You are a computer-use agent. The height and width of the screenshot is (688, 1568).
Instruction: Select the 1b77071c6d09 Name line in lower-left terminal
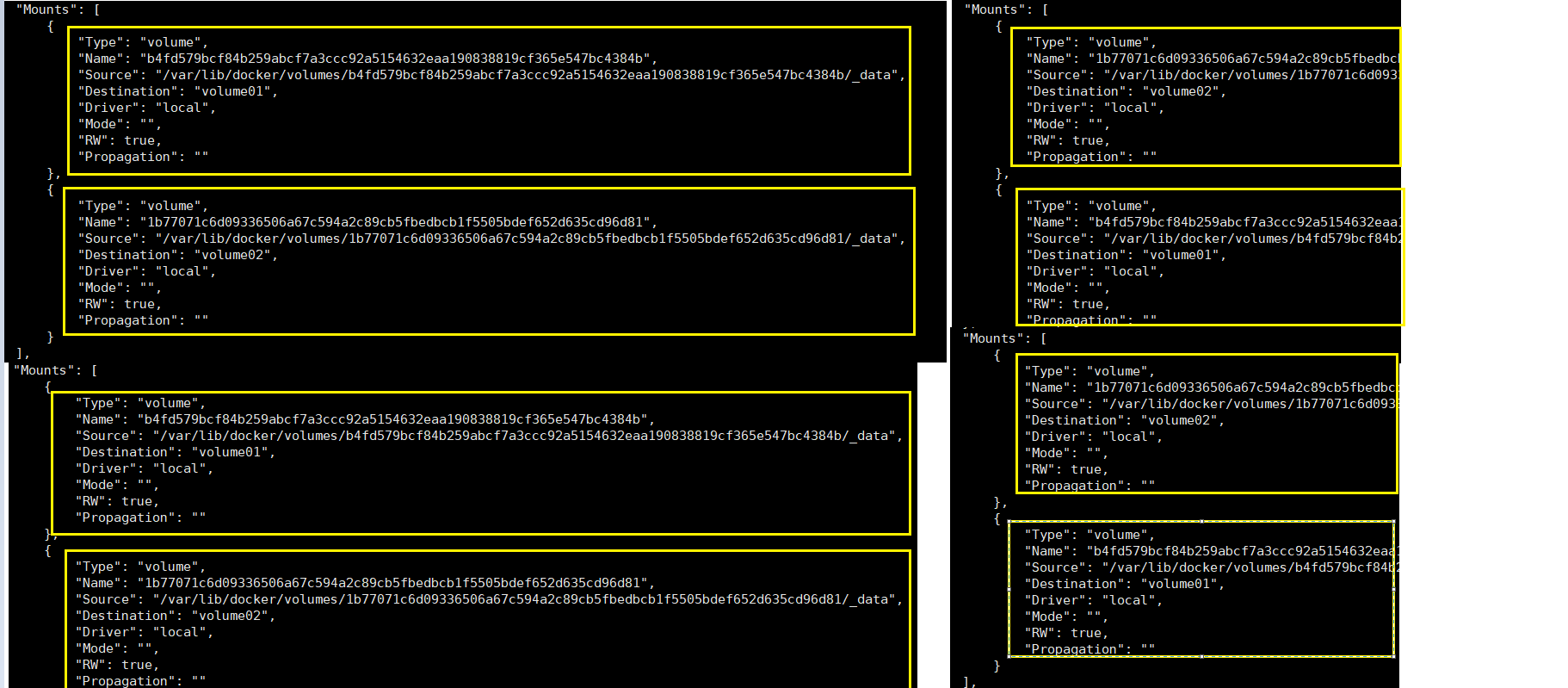coord(365,583)
